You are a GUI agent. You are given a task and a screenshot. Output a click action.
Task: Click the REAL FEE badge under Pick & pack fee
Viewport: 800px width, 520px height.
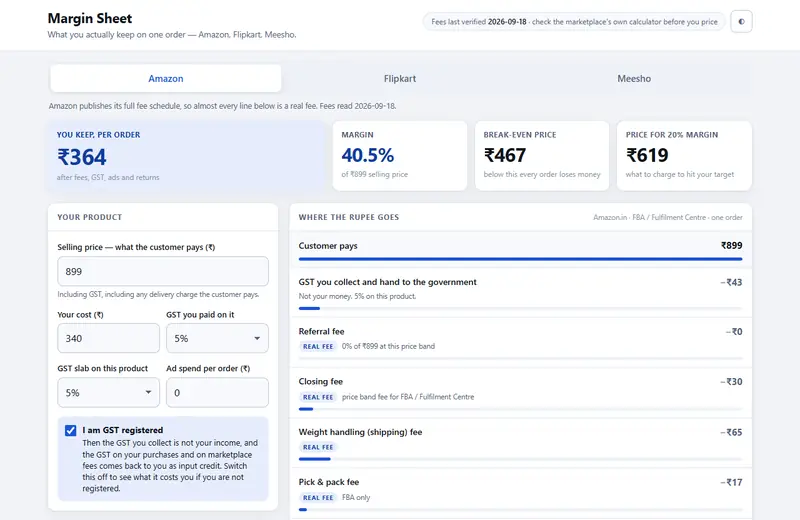point(318,498)
